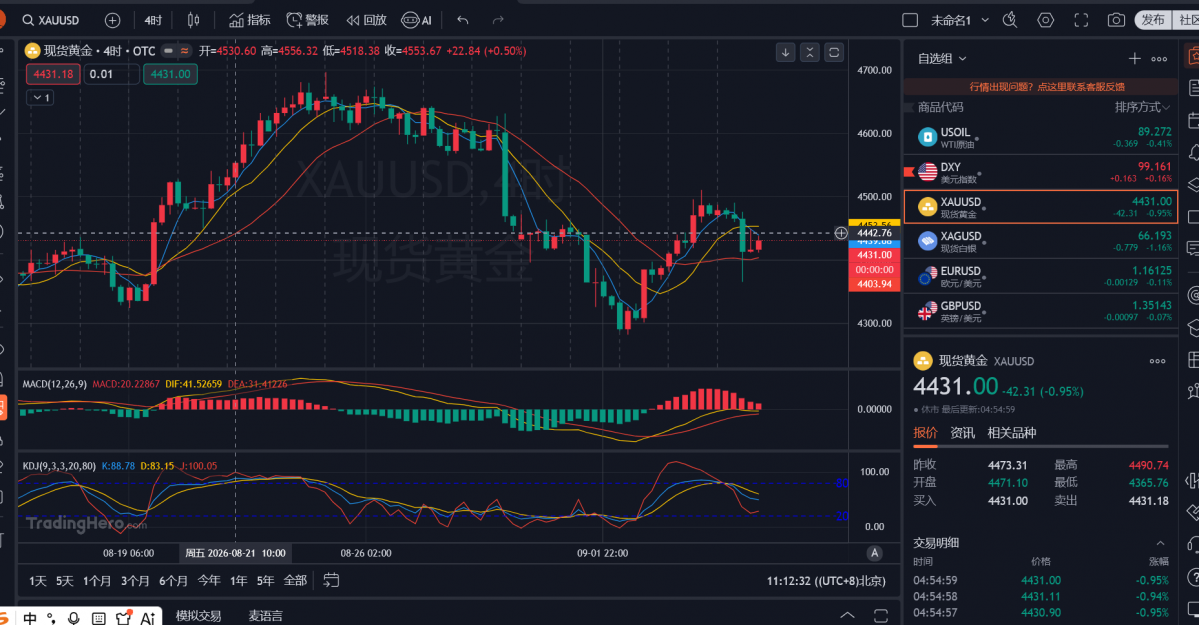This screenshot has width=1199, height=625.
Task: Open the AI assistant in the toolbar
Action: pyautogui.click(x=417, y=20)
